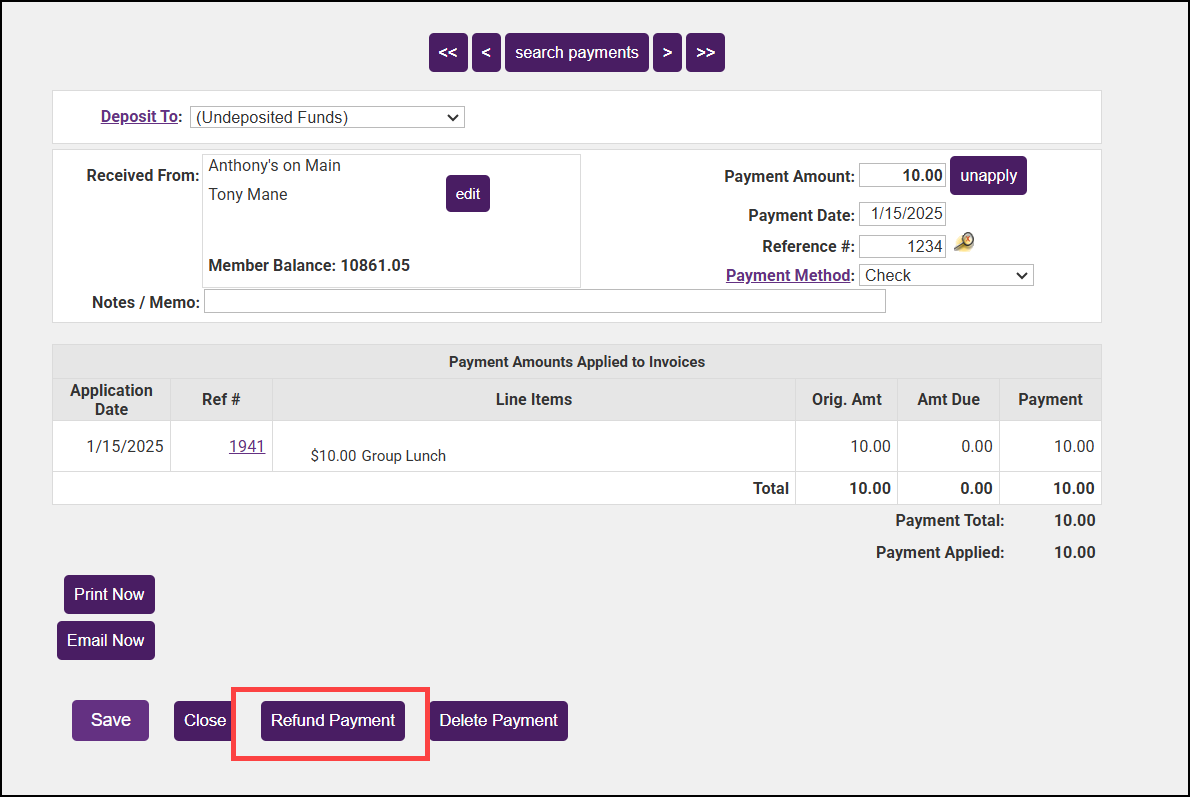Viewport: 1190px width, 797px height.
Task: Click the Deposit To label link
Action: pyautogui.click(x=139, y=117)
